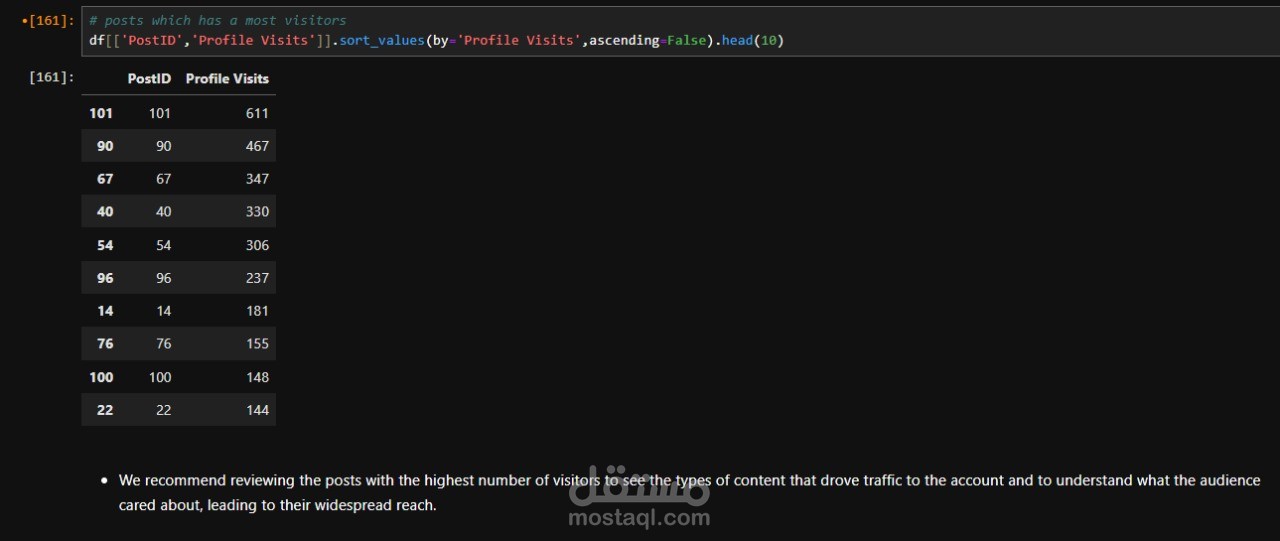
Task: Click Profile Visits value 330
Action: pyautogui.click(x=257, y=212)
